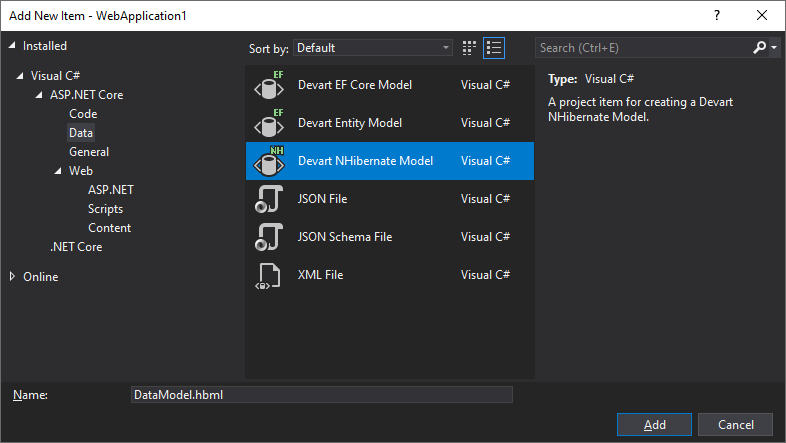Image resolution: width=786 pixels, height=443 pixels.
Task: Click the JSON File name text
Action: pyautogui.click(x=322, y=199)
